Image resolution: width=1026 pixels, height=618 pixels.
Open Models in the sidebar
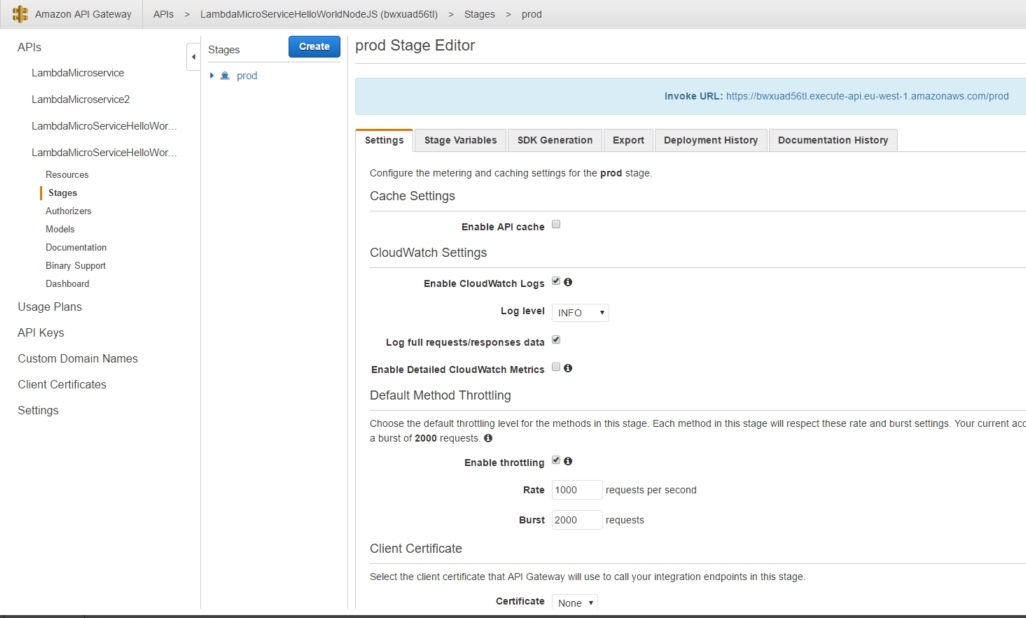tap(60, 229)
